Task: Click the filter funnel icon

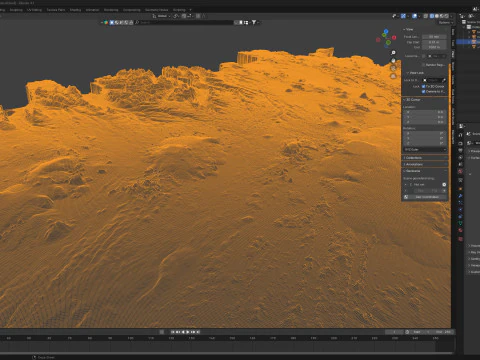Action: pyautogui.click(x=254, y=22)
